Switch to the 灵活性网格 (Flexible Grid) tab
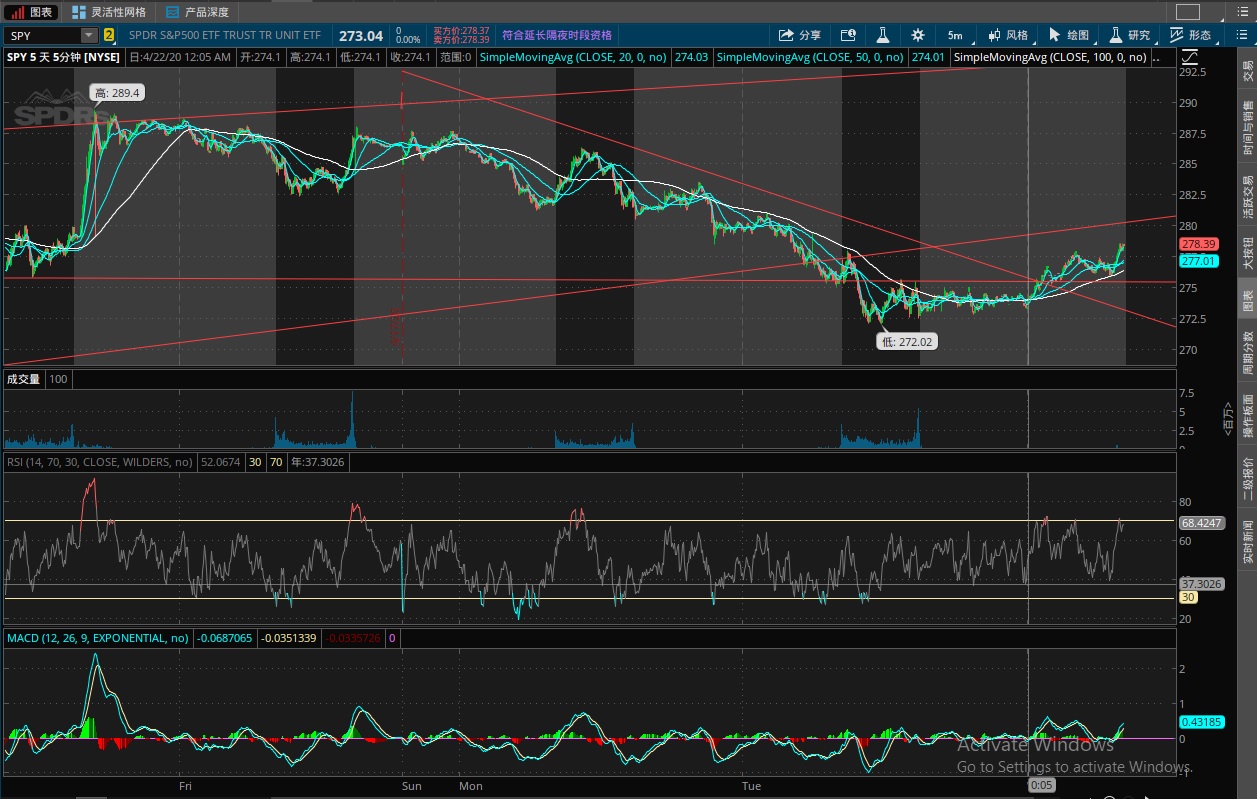This screenshot has width=1257, height=799. coord(108,12)
